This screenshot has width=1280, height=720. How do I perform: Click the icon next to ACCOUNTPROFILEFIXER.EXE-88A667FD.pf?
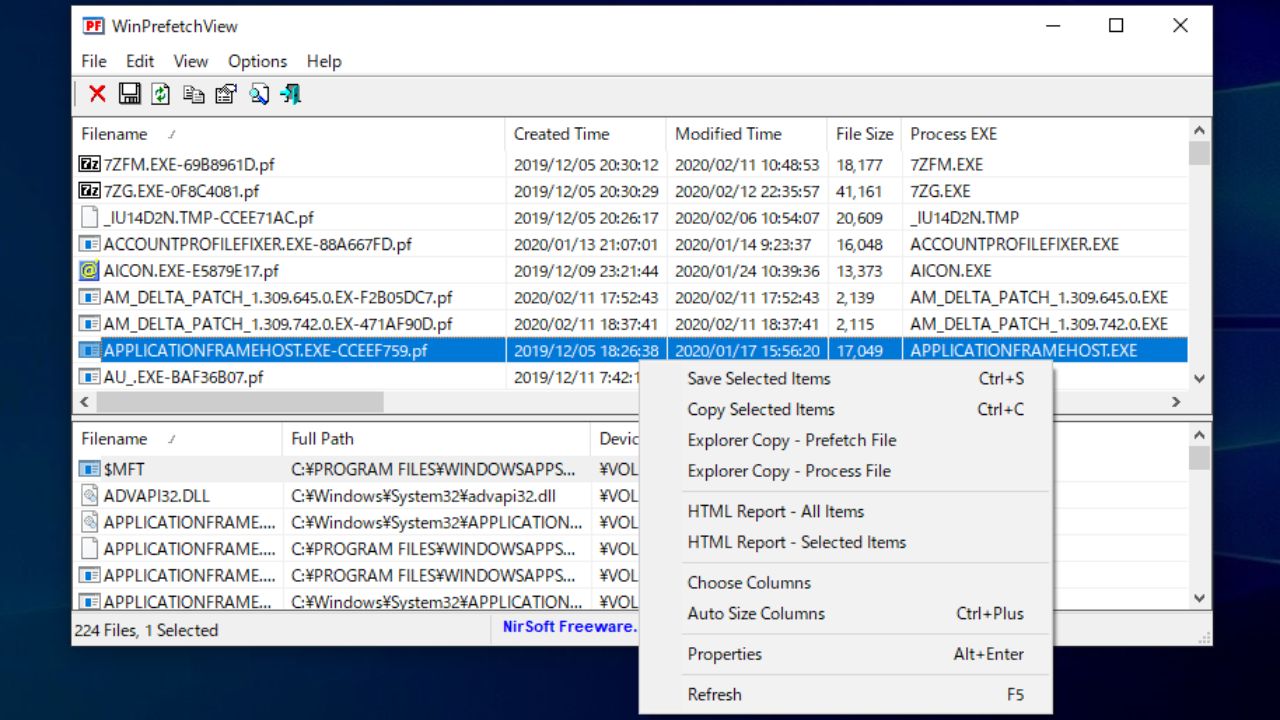coord(90,244)
